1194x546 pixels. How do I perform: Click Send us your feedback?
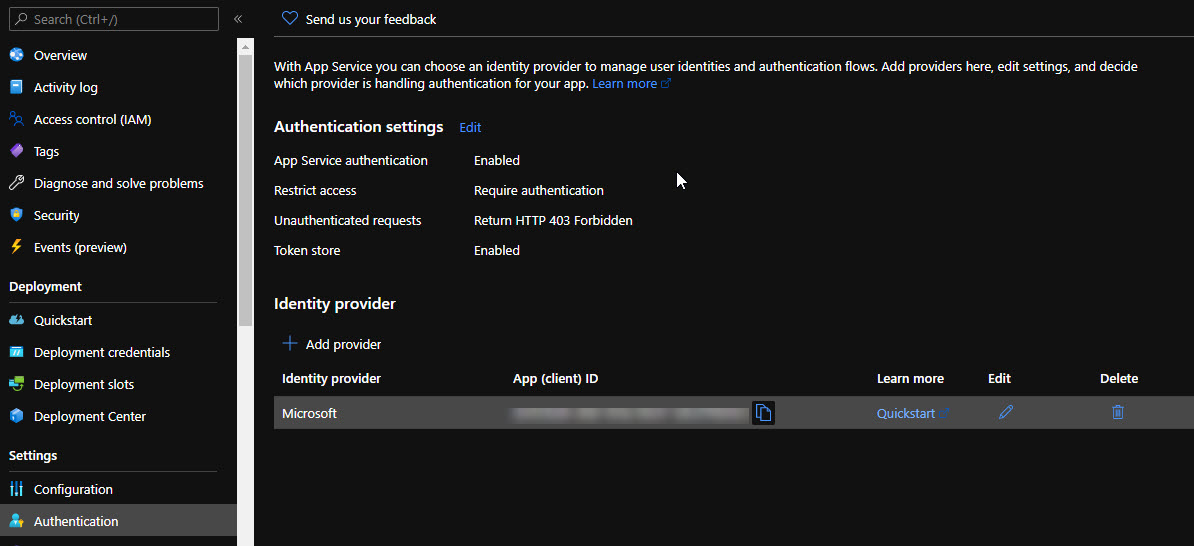pyautogui.click(x=371, y=19)
